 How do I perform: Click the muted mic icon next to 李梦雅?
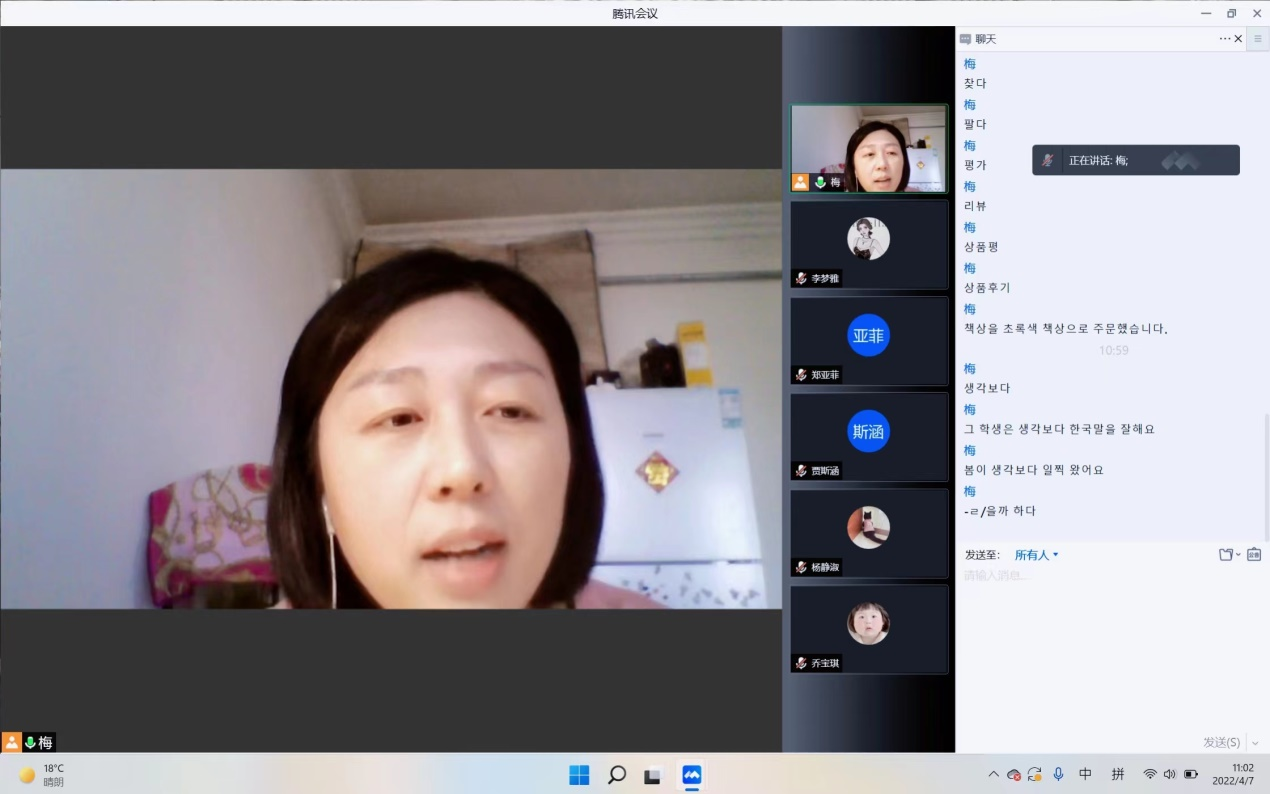pos(802,279)
